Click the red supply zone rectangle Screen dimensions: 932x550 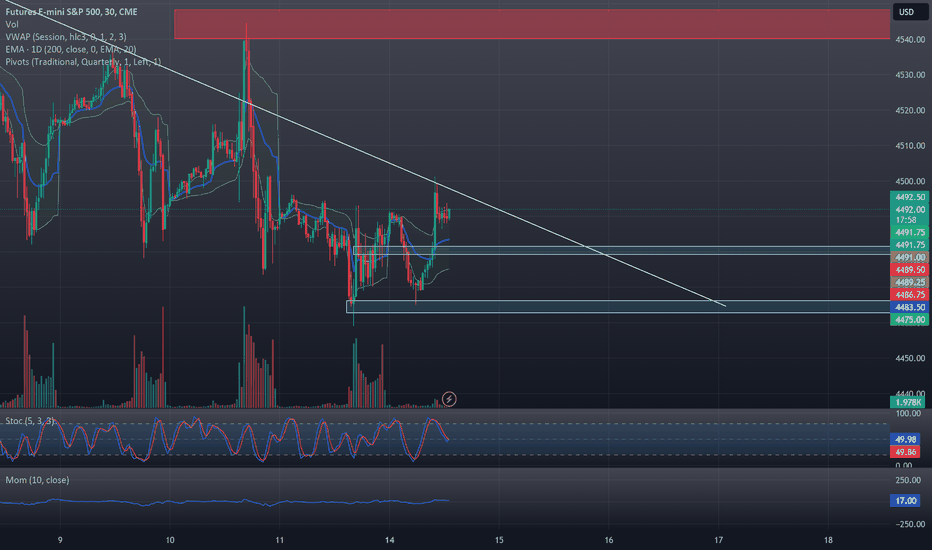(x=532, y=24)
